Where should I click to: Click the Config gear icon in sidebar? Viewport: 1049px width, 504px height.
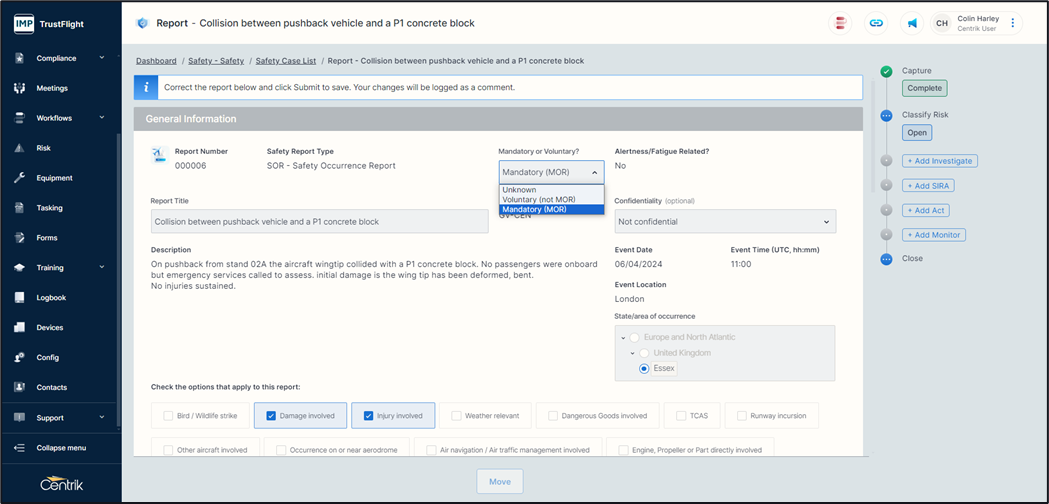[19, 358]
